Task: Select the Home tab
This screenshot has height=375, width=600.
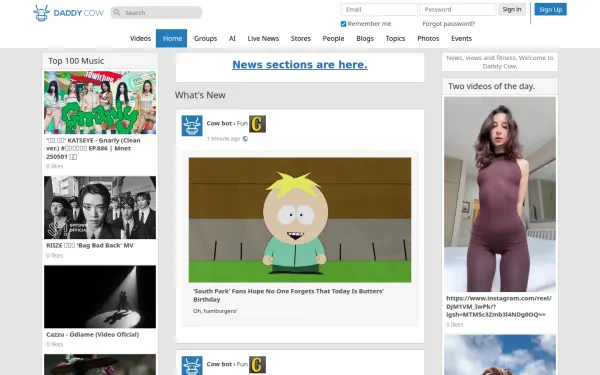Action: coord(171,38)
